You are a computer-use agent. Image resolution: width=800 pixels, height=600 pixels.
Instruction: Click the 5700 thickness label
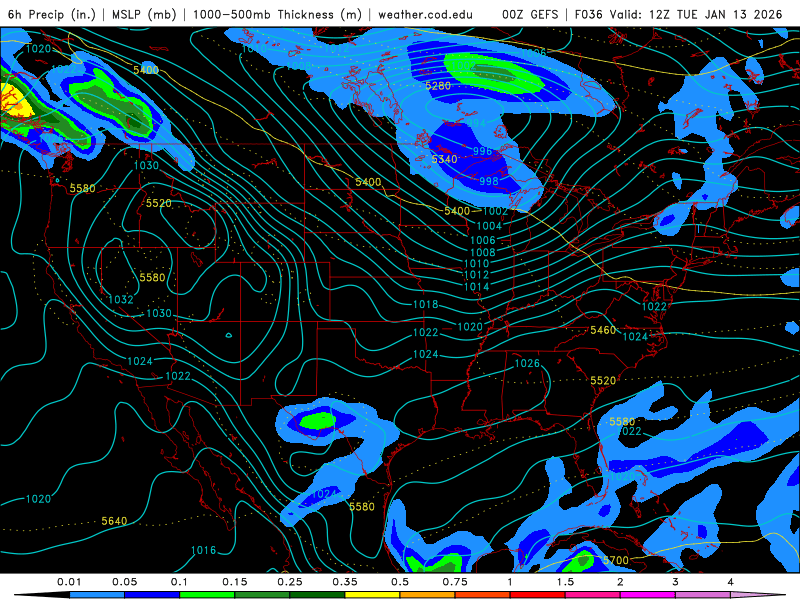[616, 560]
